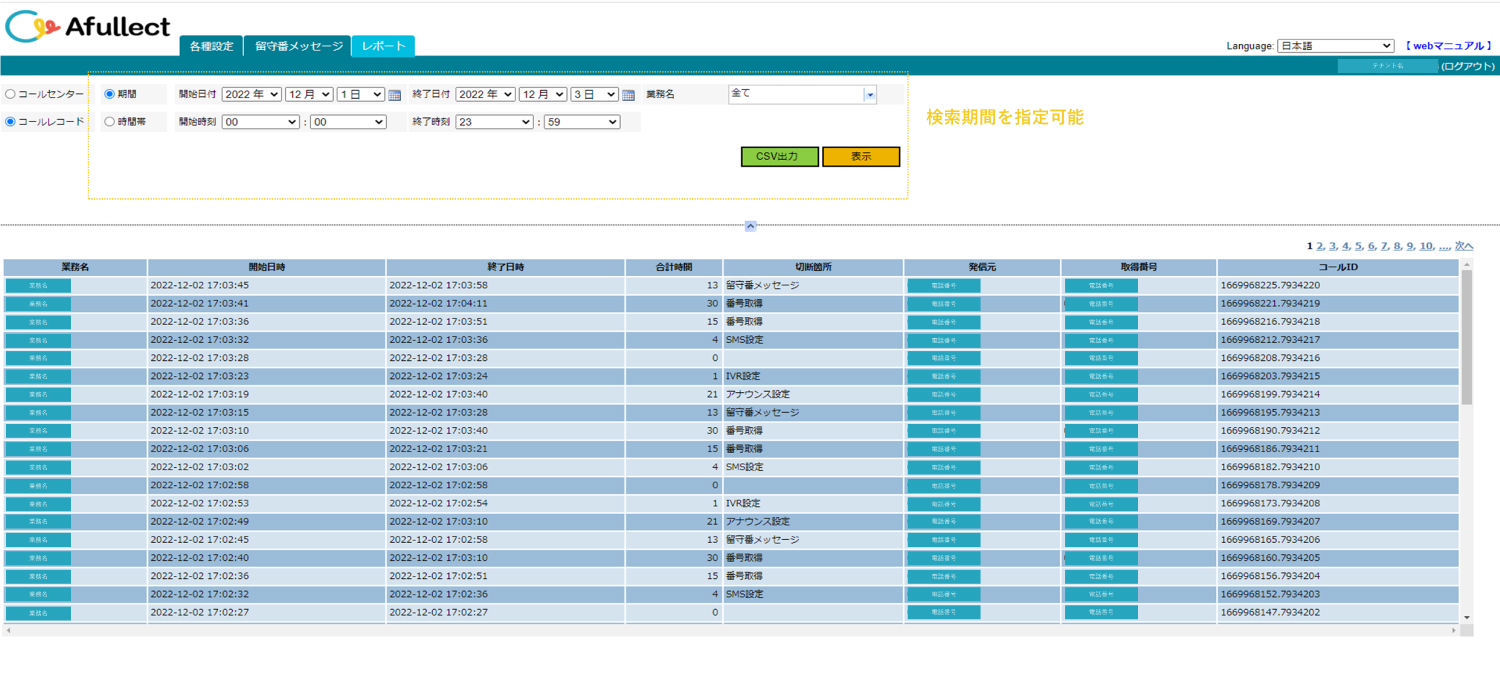
Task: Click the 業務名 button in the 17:02:27 row
Action: click(38, 612)
